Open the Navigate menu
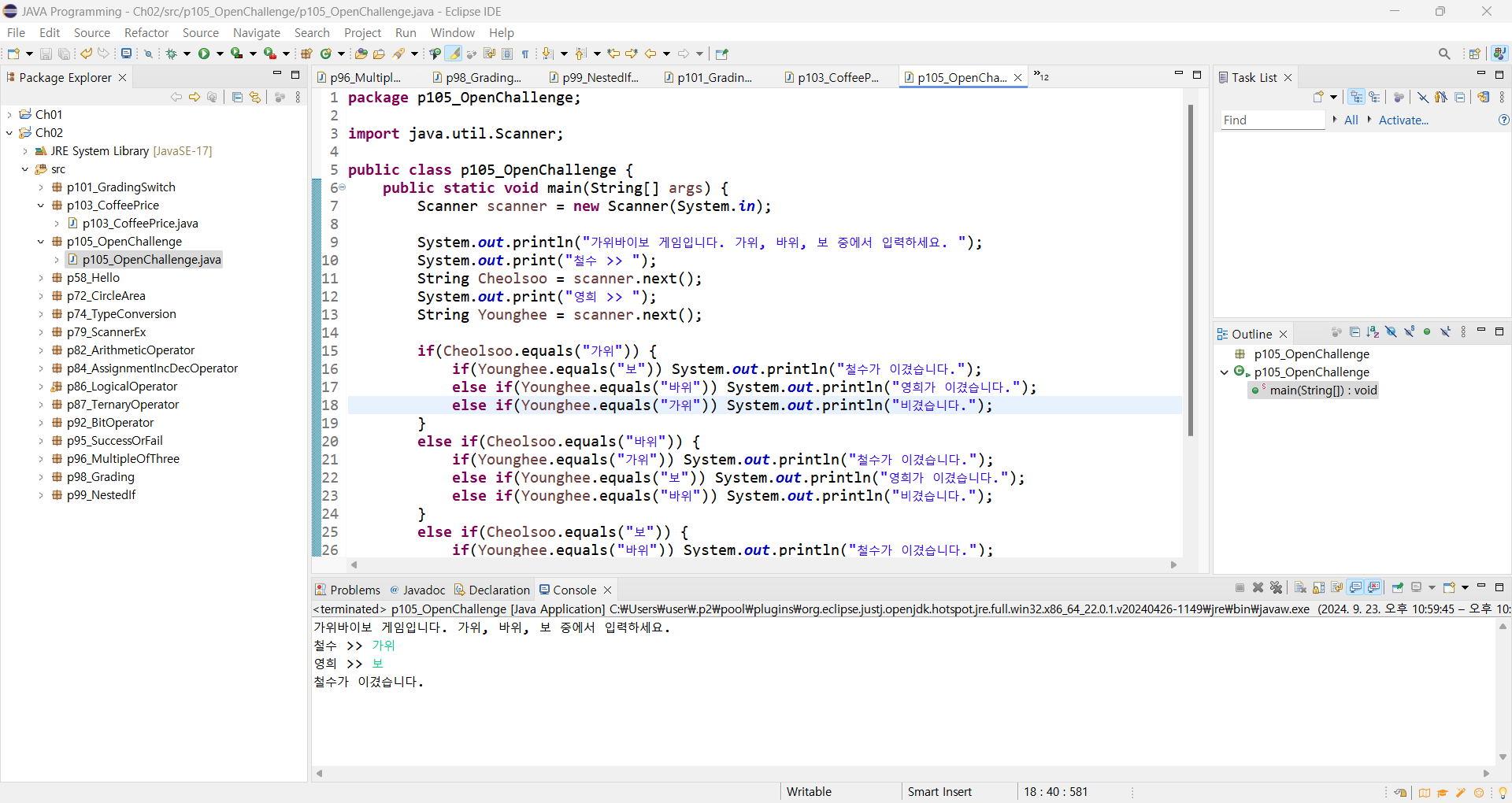The height and width of the screenshot is (803, 1512). (x=257, y=32)
